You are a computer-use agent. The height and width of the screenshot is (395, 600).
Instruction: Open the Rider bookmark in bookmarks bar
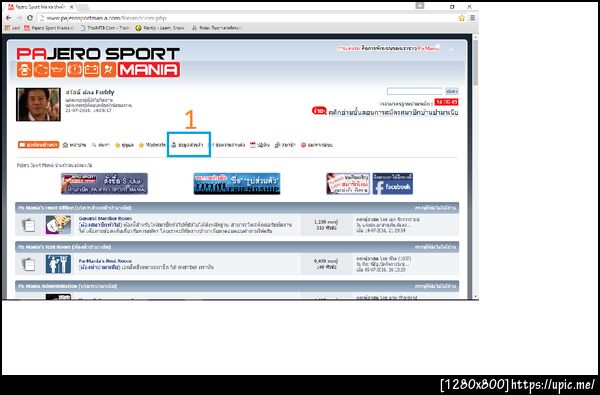coord(217,28)
